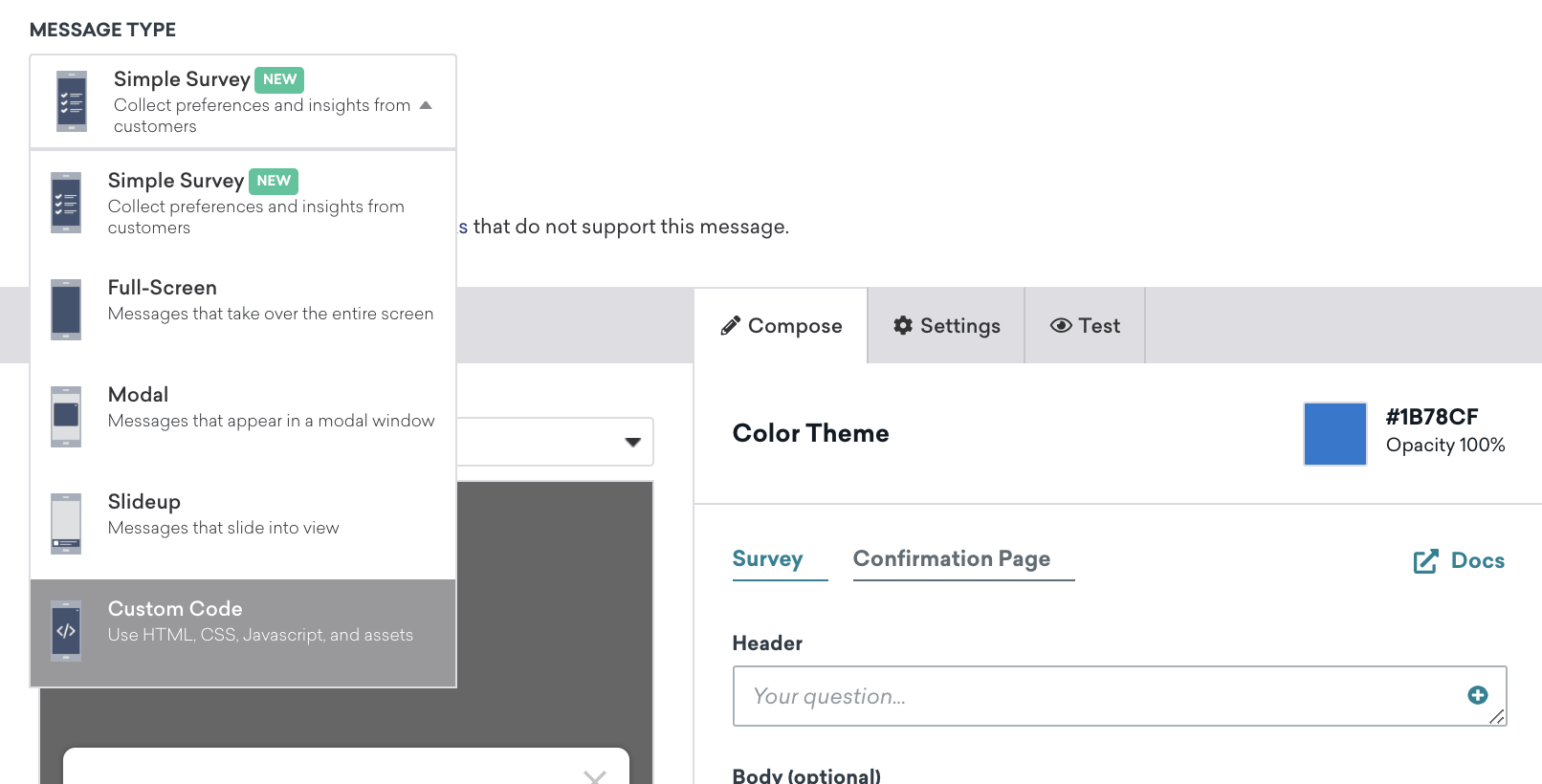Switch to the Confirmation Page tab
Image resolution: width=1542 pixels, height=784 pixels.
point(951,559)
